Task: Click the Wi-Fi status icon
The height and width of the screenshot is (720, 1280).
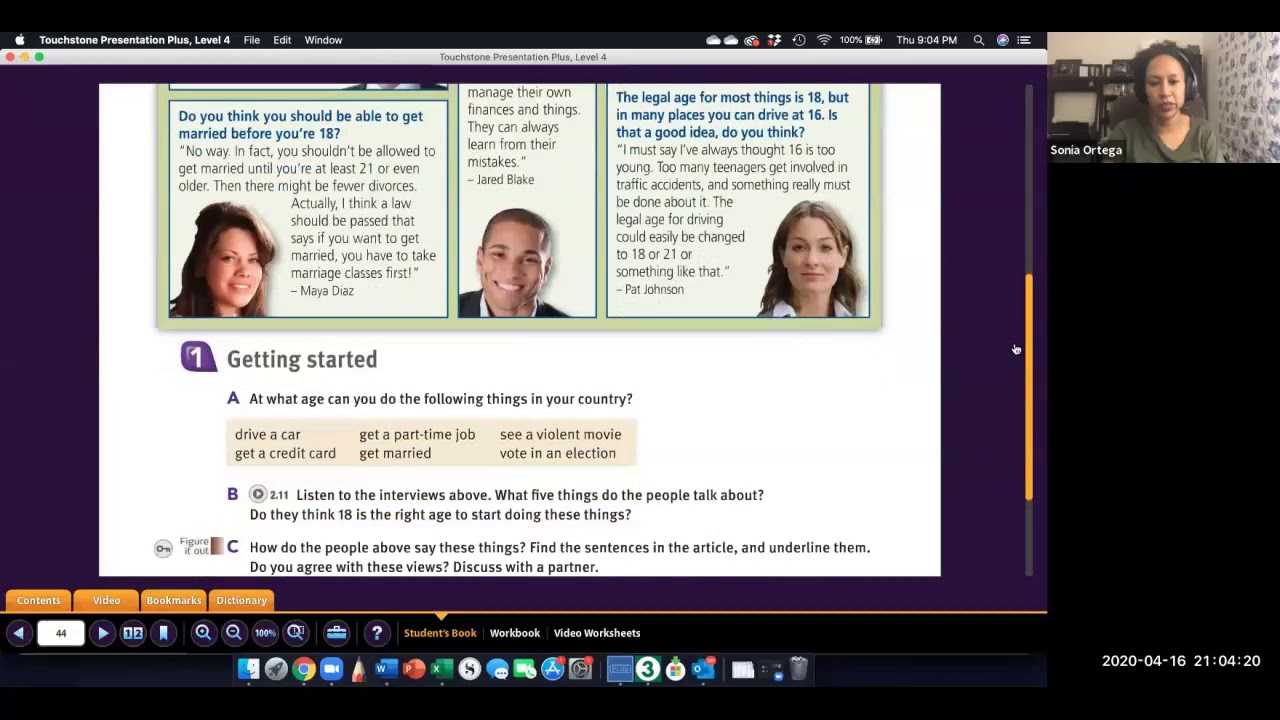Action: [824, 40]
